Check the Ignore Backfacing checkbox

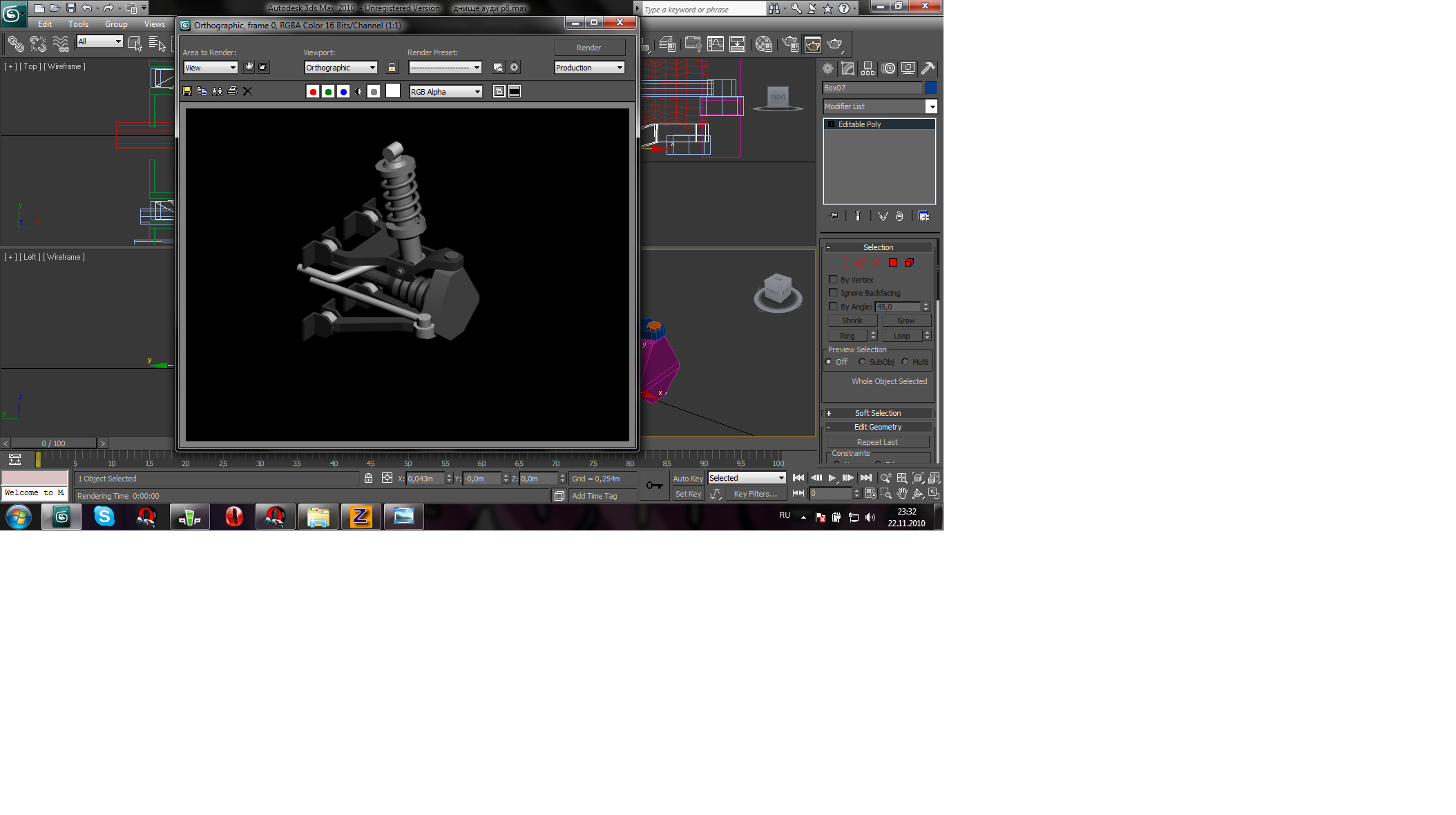tap(833, 293)
